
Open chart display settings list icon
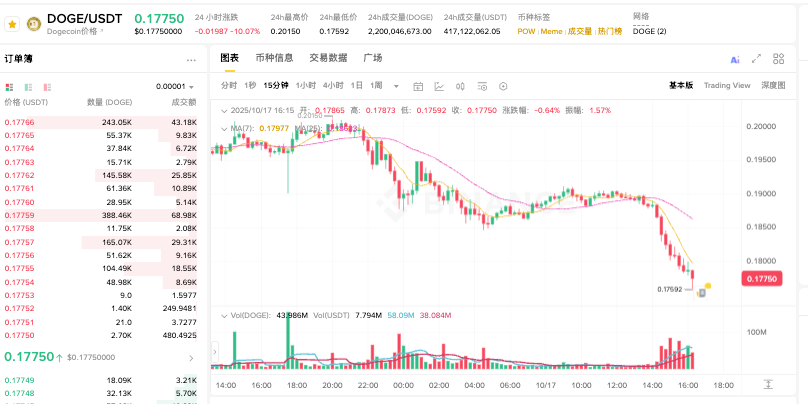click(482, 87)
